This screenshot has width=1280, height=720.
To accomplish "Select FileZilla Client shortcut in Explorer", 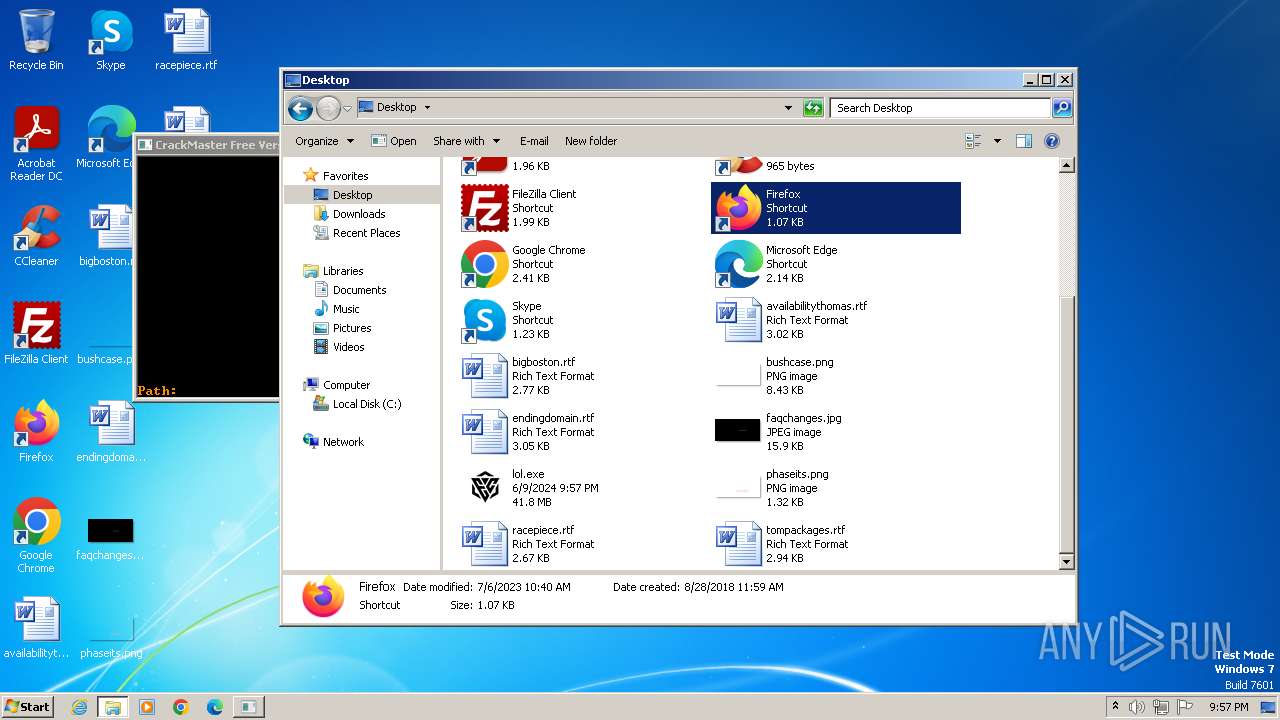I will pos(583,208).
